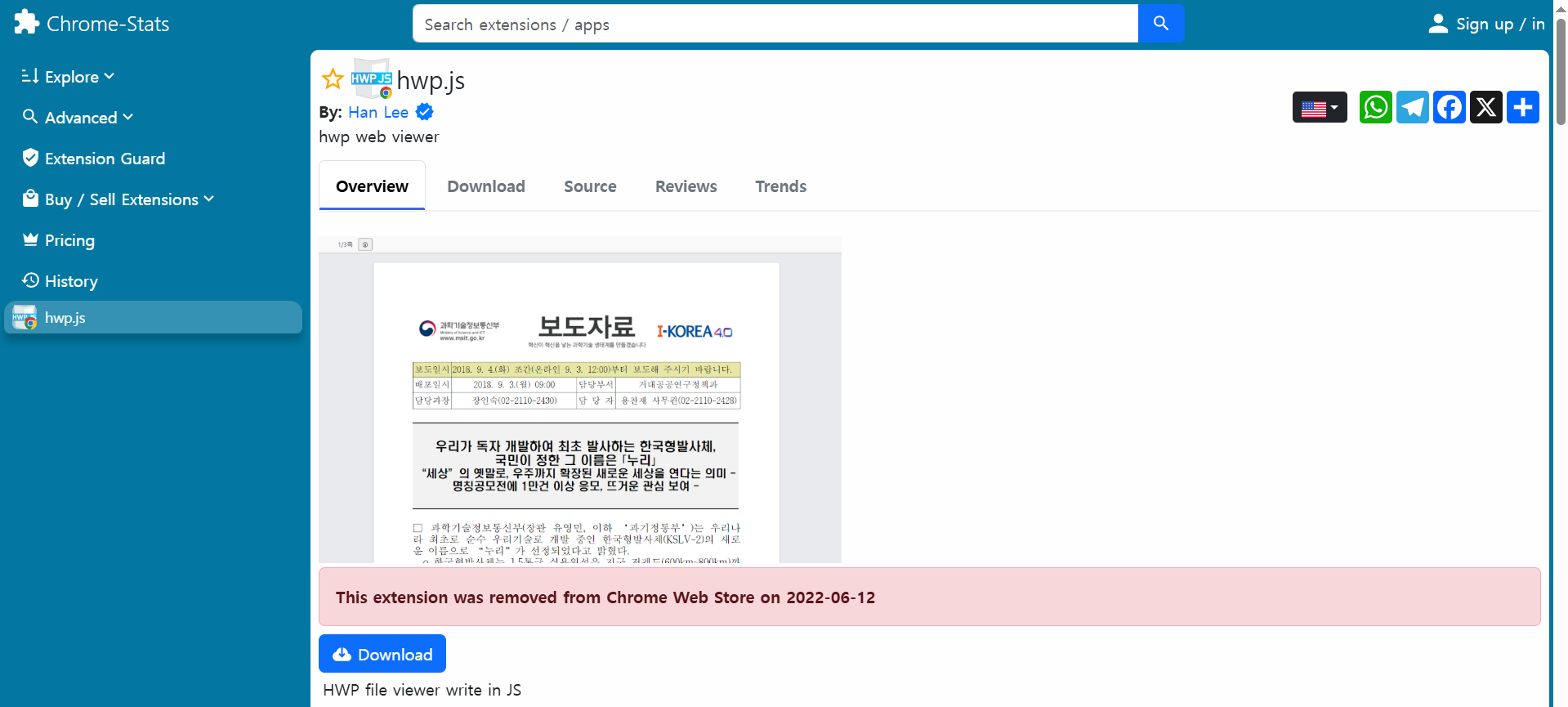Select hwp.js entry in sidebar

[154, 317]
